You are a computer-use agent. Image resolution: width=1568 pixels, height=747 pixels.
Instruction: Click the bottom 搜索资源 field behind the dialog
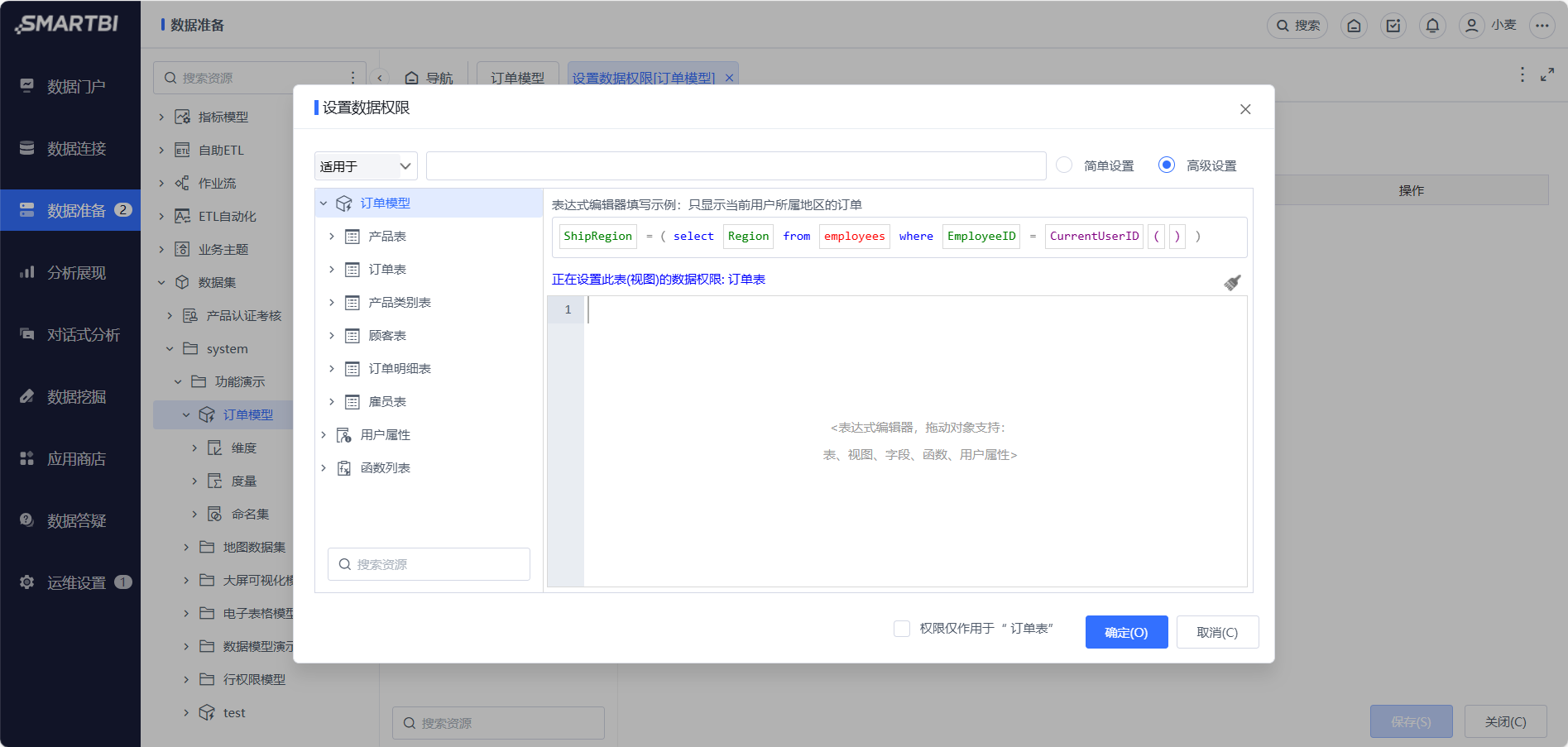(x=498, y=723)
